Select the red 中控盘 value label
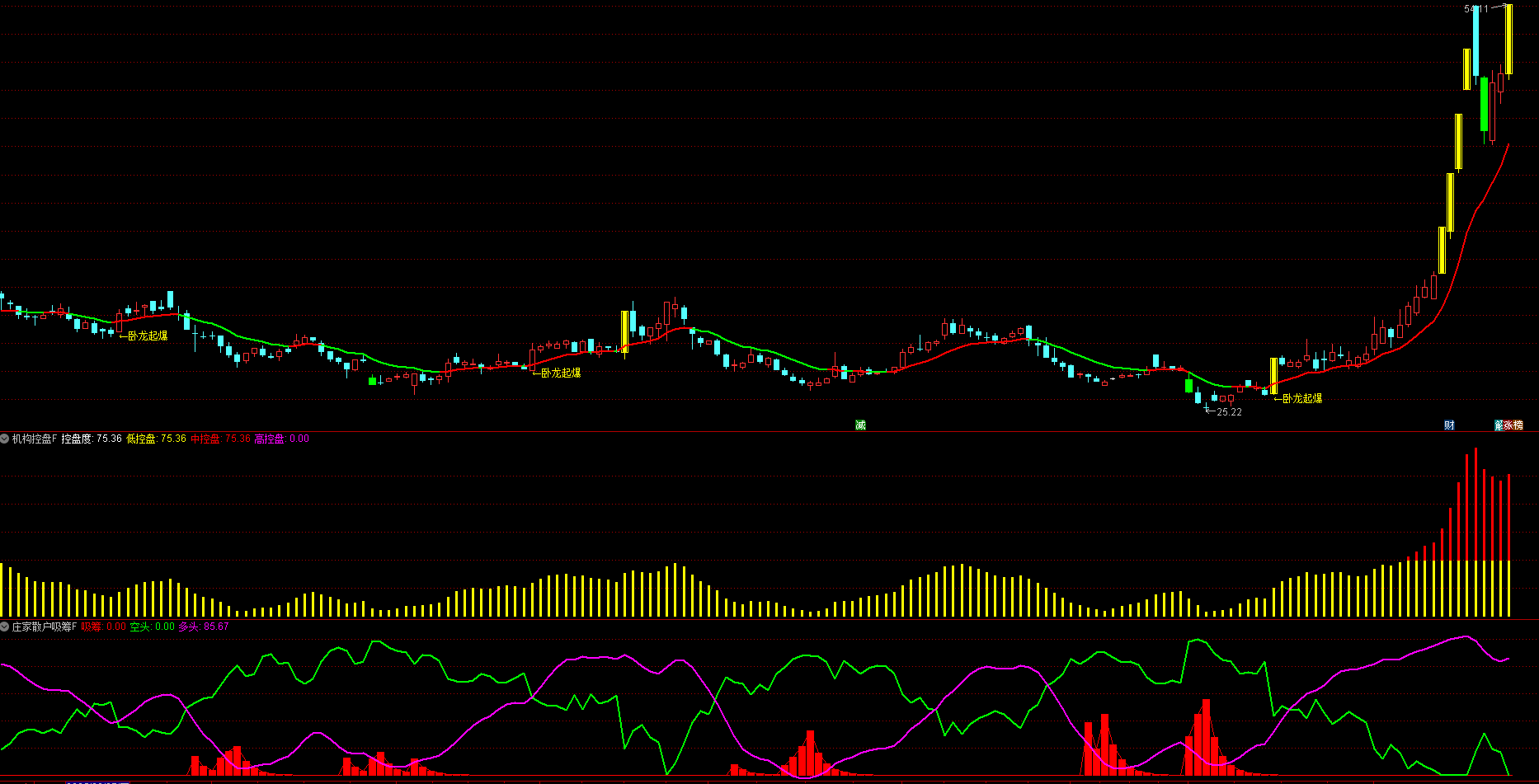 [x=220, y=439]
